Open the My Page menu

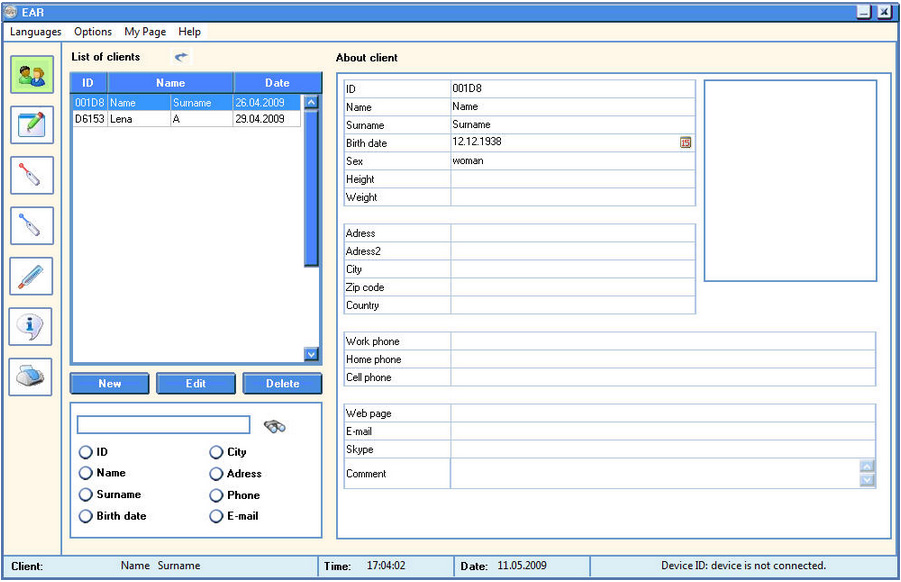[x=145, y=32]
